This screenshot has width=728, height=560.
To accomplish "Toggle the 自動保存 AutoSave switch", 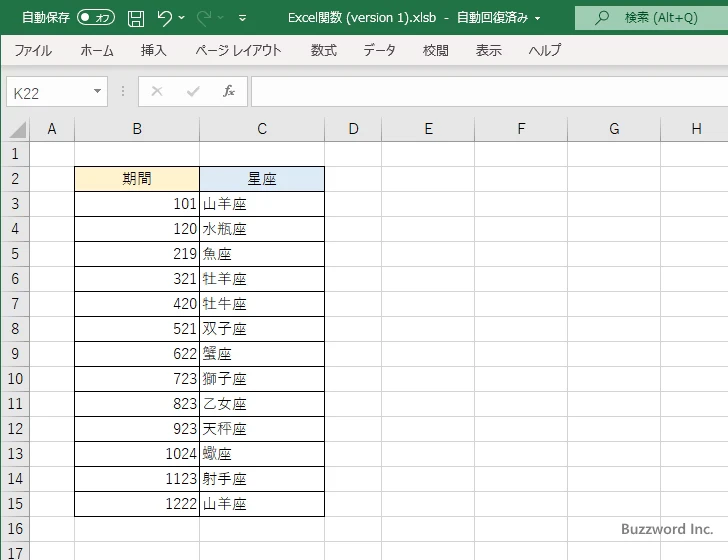I will (96, 18).
